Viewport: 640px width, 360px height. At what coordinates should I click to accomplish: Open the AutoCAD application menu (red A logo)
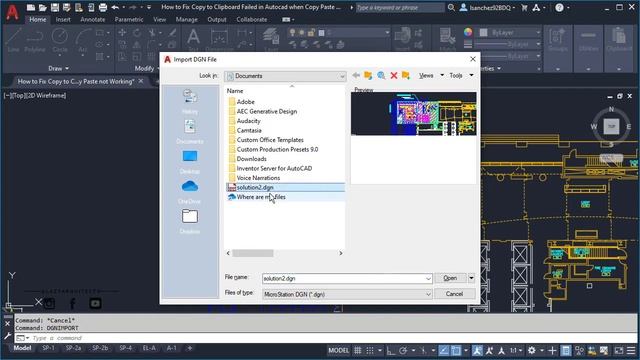coord(12,12)
